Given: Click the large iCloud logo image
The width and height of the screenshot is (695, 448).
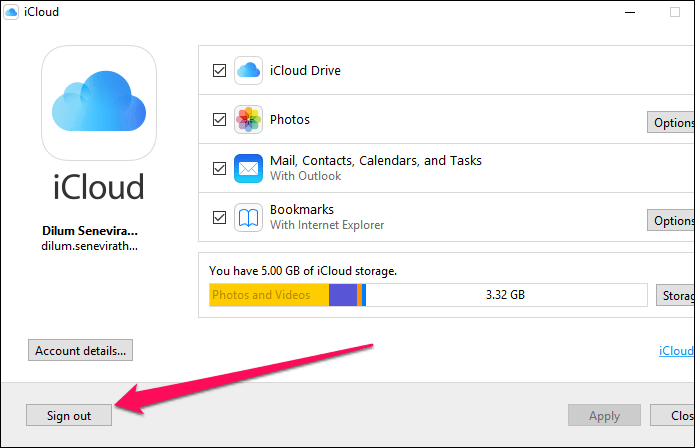Looking at the screenshot, I should tap(99, 103).
